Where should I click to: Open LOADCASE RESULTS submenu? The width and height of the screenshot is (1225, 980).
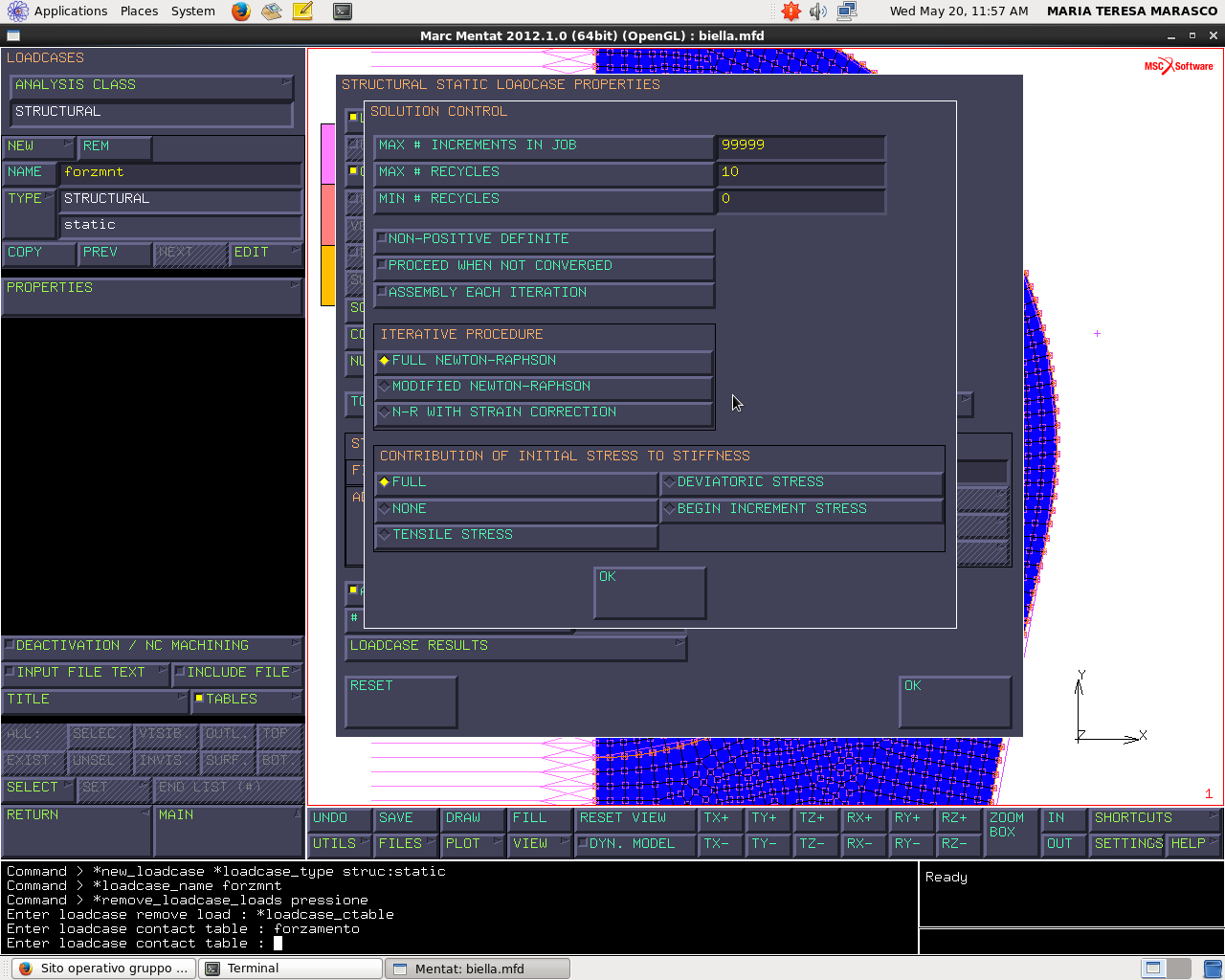(516, 646)
